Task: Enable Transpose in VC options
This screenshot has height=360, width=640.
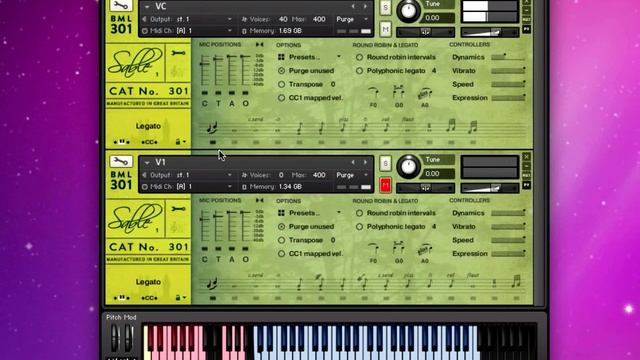Action: click(281, 84)
